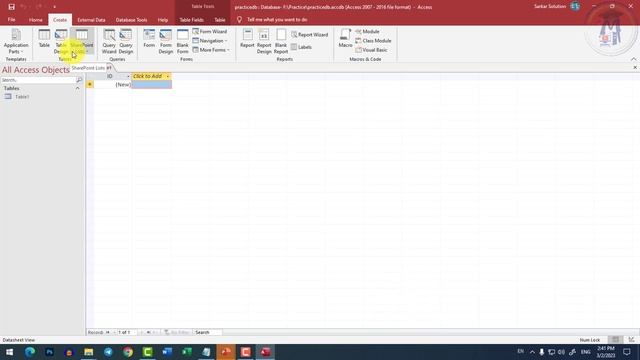Viewport: 640px width, 360px height.
Task: Click the empty cell under Click to Add
Action: [151, 84]
